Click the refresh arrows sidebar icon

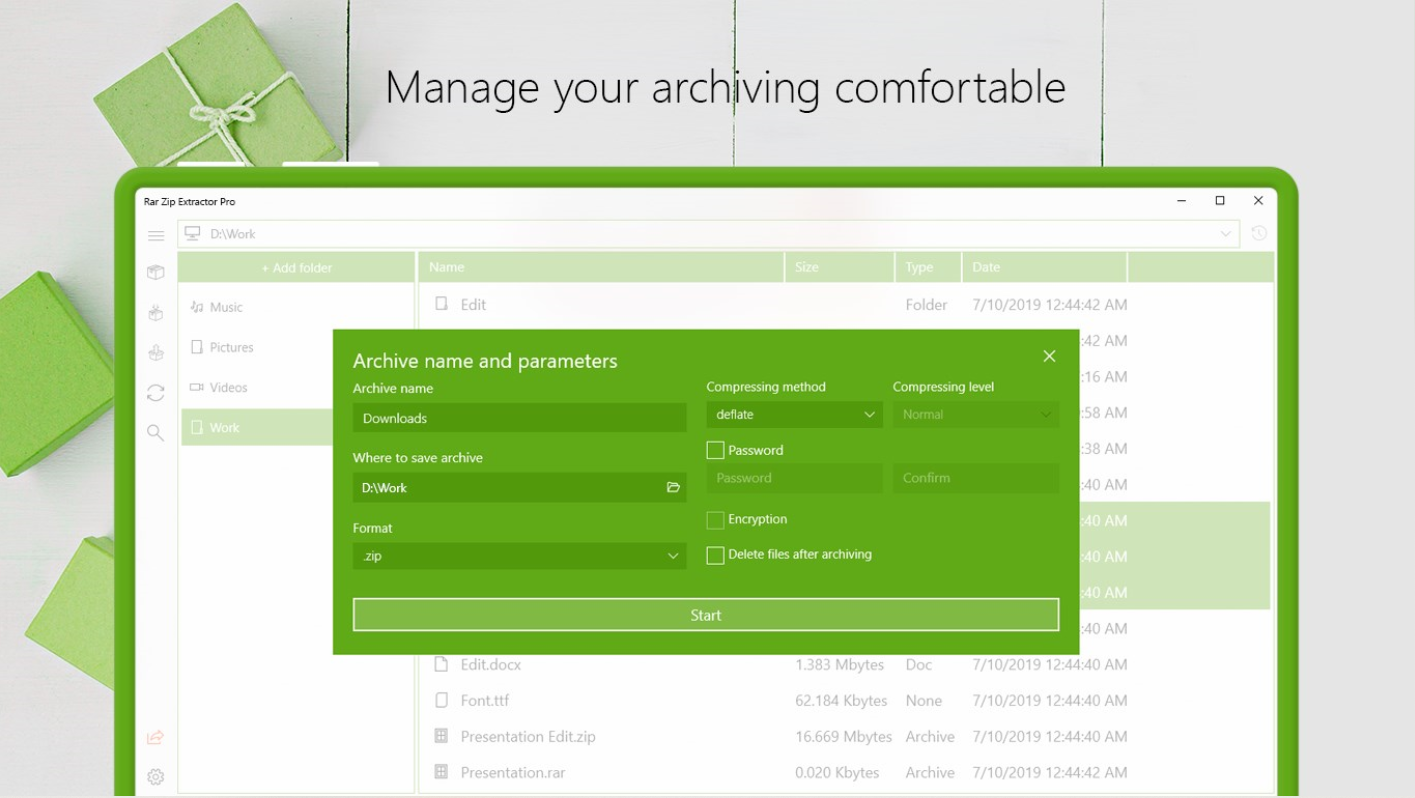(155, 393)
